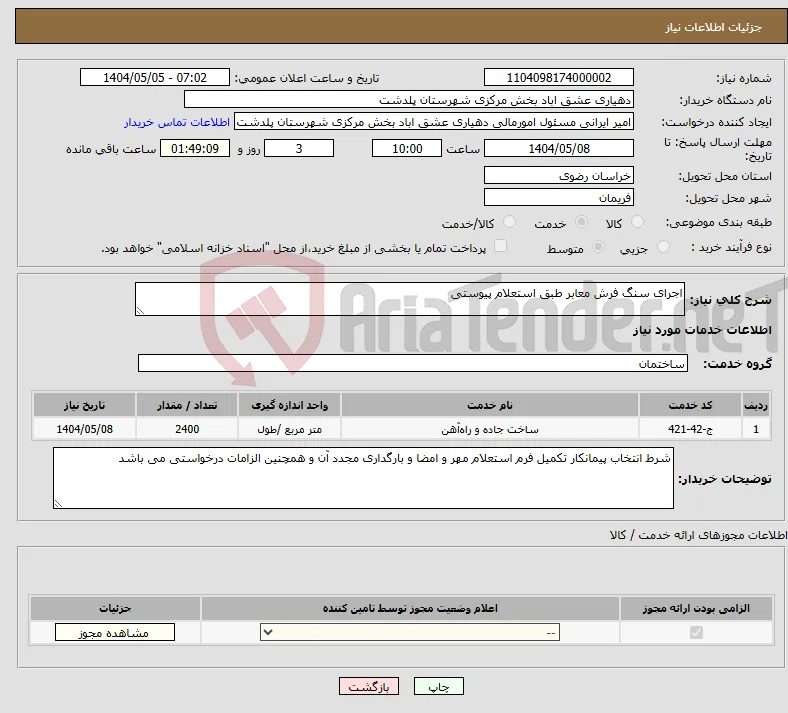Image resolution: width=788 pixels, height=713 pixels.
Task: Click the remaining time field 01:49:09
Action: click(x=195, y=148)
